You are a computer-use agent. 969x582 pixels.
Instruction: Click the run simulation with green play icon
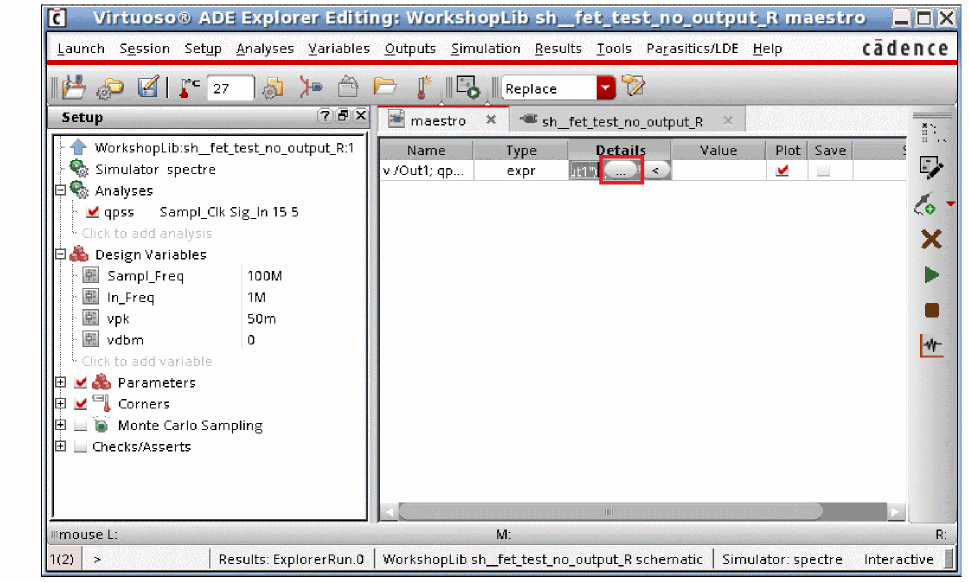click(468, 87)
